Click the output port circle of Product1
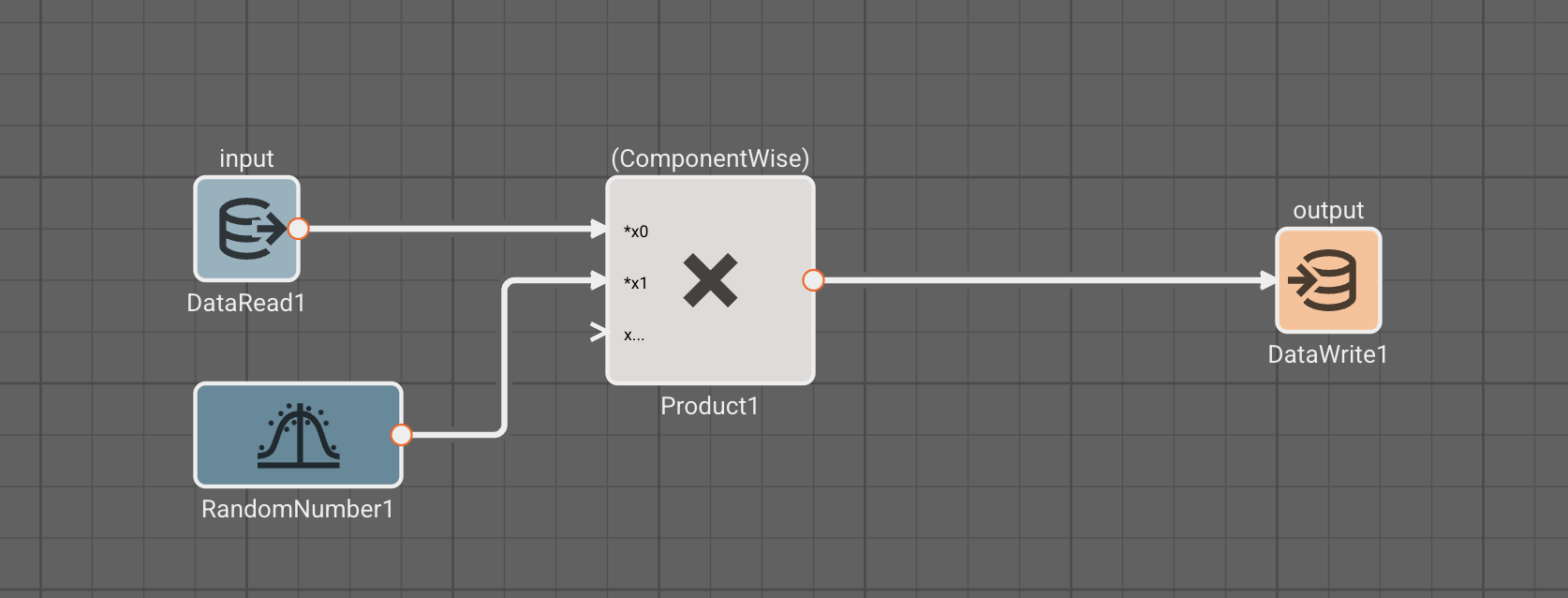The height and width of the screenshot is (598, 1568). point(813,280)
